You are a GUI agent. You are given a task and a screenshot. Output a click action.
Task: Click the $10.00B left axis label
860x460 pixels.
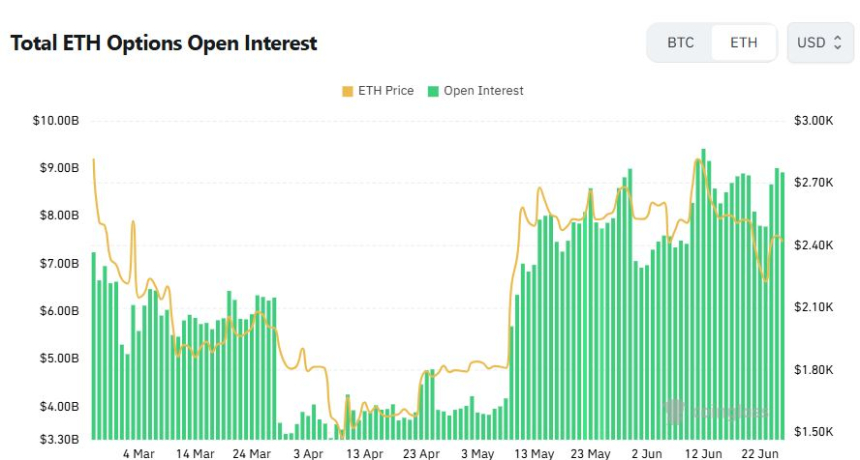point(56,121)
